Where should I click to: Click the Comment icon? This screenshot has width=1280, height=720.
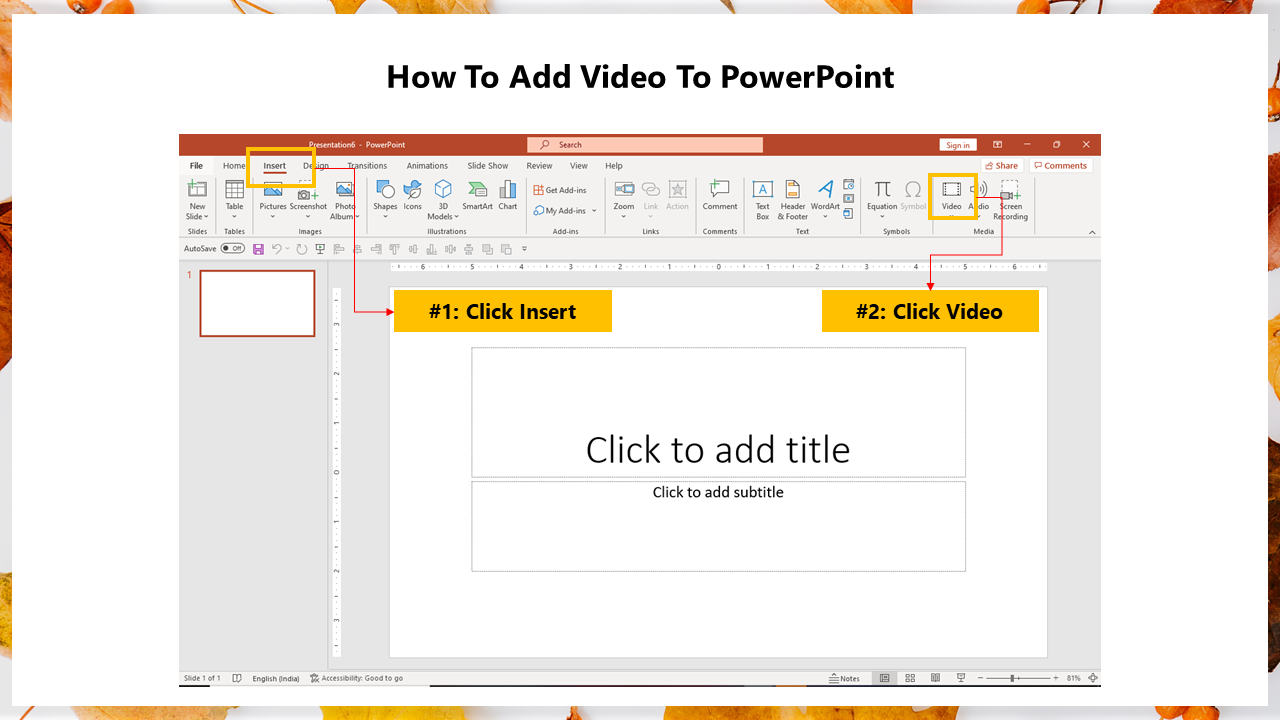(x=719, y=189)
